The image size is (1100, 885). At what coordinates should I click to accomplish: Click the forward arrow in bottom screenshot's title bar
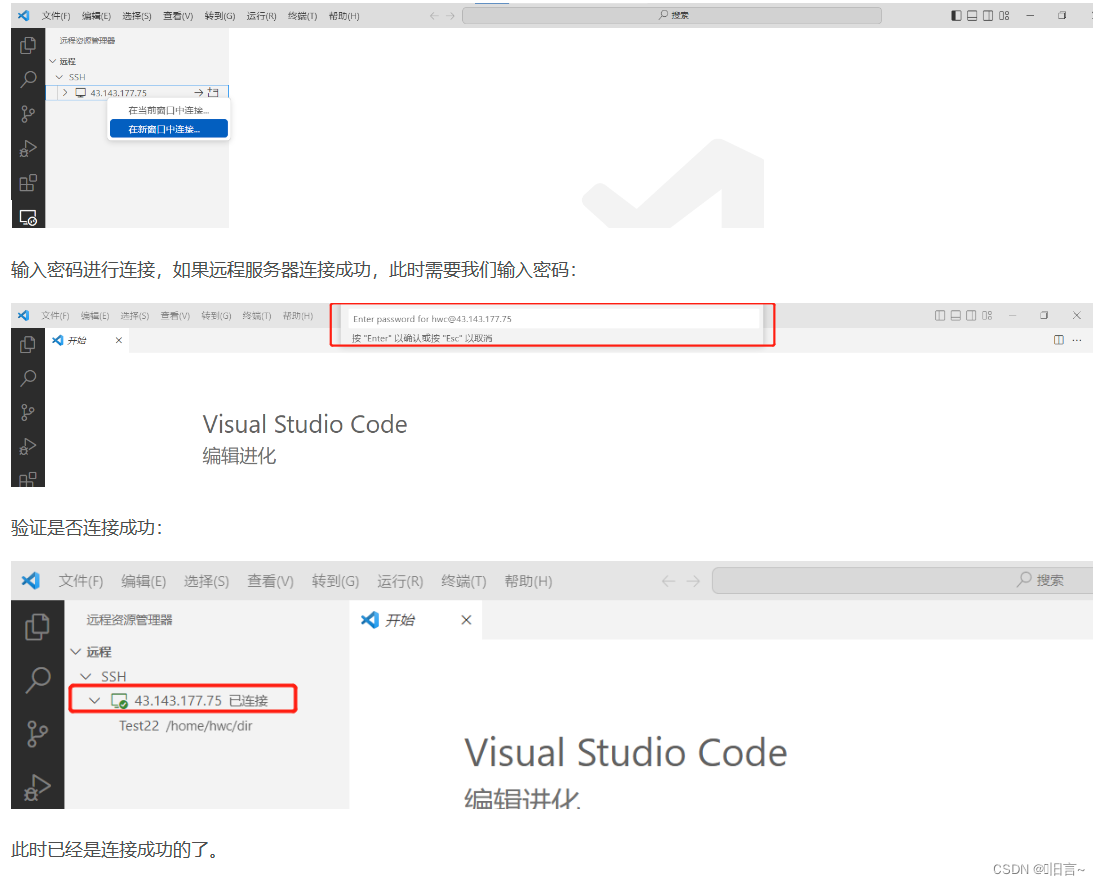click(693, 581)
